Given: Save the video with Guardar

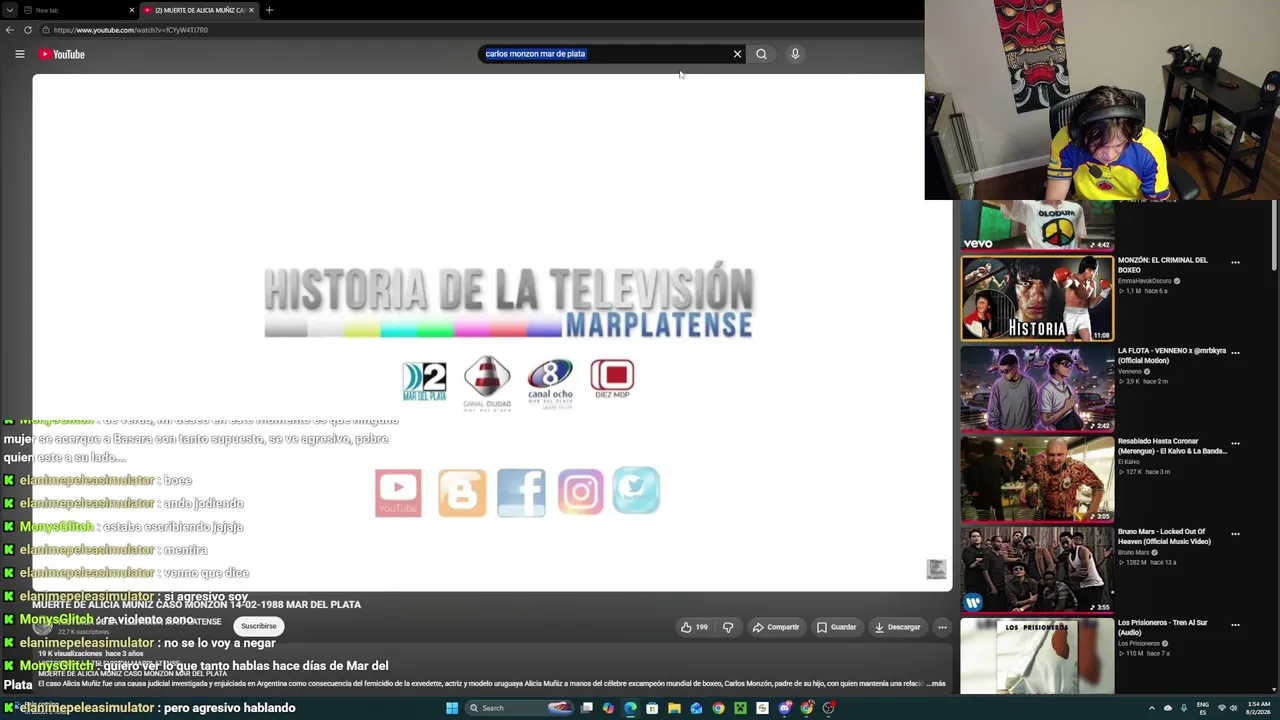Looking at the screenshot, I should click(x=837, y=627).
